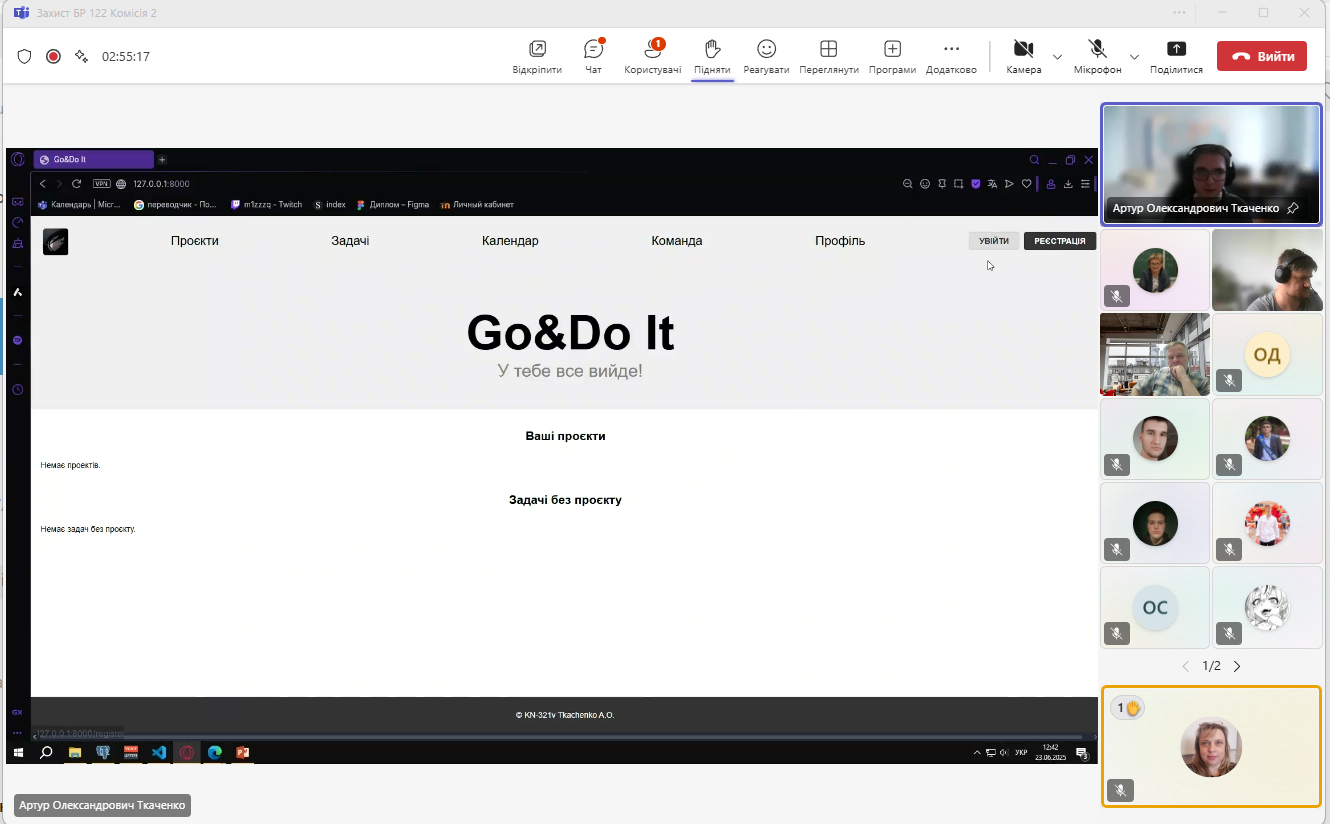
Task: Click Задачі in the Go&Do It navigation
Action: tap(350, 241)
